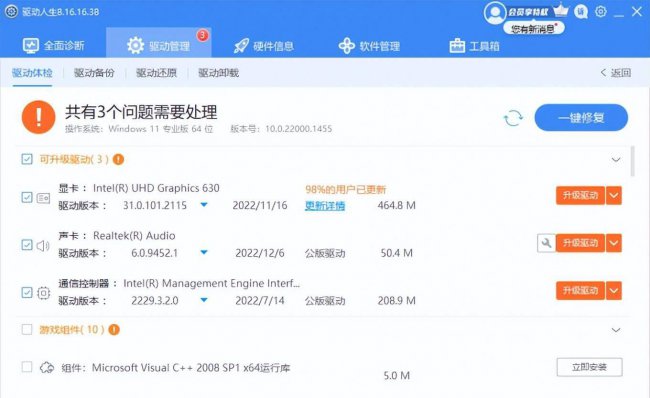Screen dimensions: 650x398
Task: Collapse the 可升级驱动 section chevron
Action: (616, 160)
